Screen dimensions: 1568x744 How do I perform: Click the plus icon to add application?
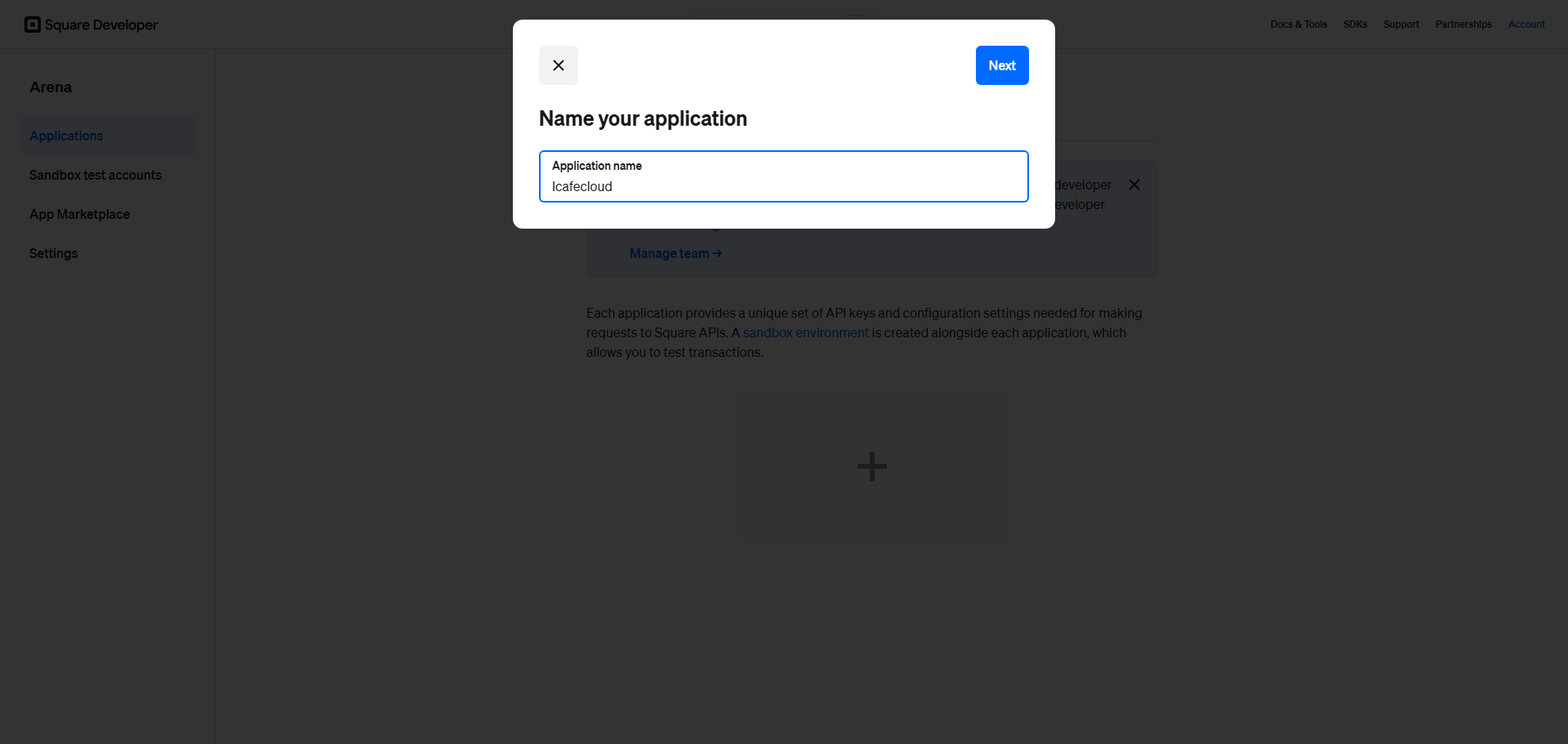(x=872, y=466)
